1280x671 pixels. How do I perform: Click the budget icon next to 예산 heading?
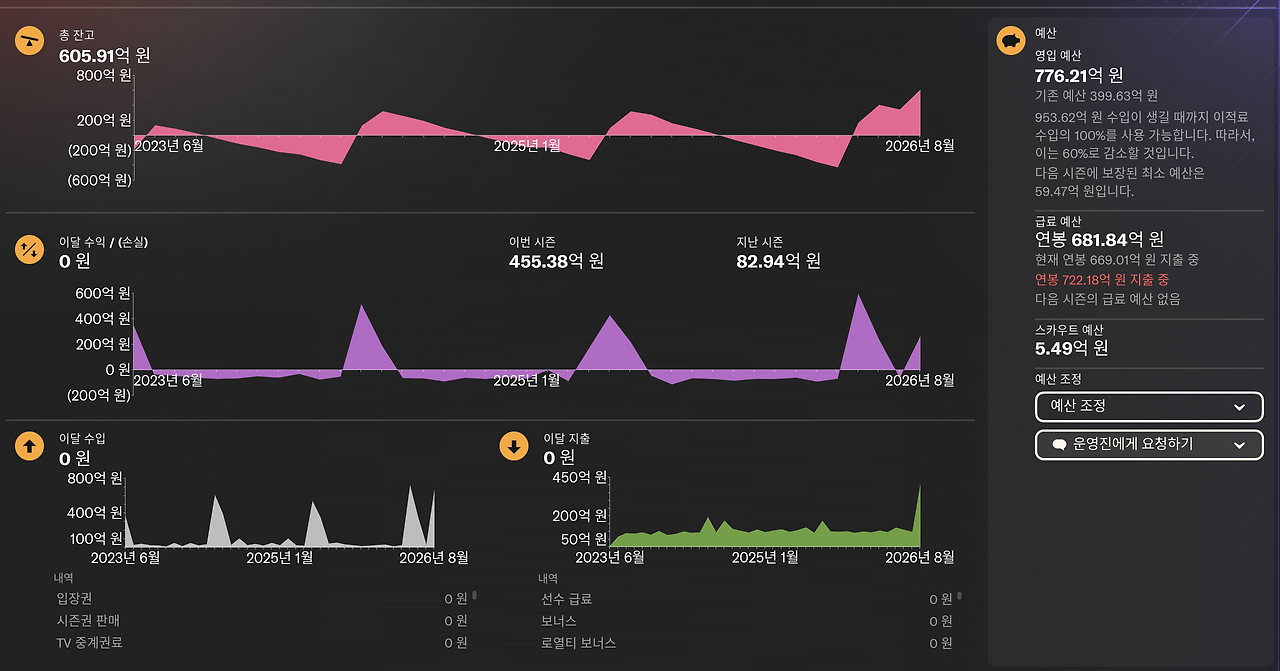pyautogui.click(x=1010, y=41)
